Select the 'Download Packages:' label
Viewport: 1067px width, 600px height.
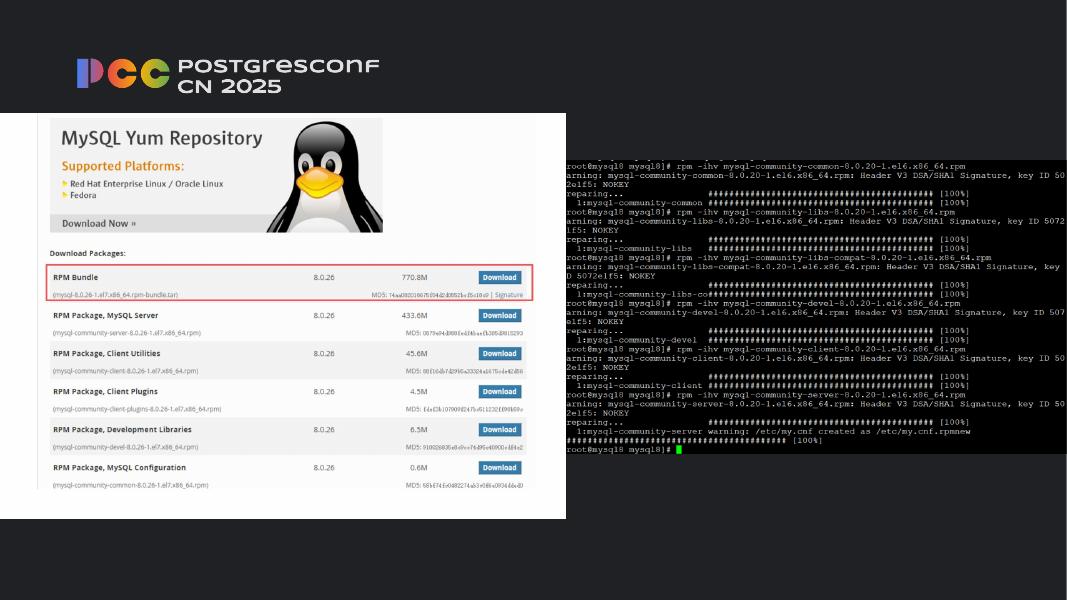click(x=87, y=253)
